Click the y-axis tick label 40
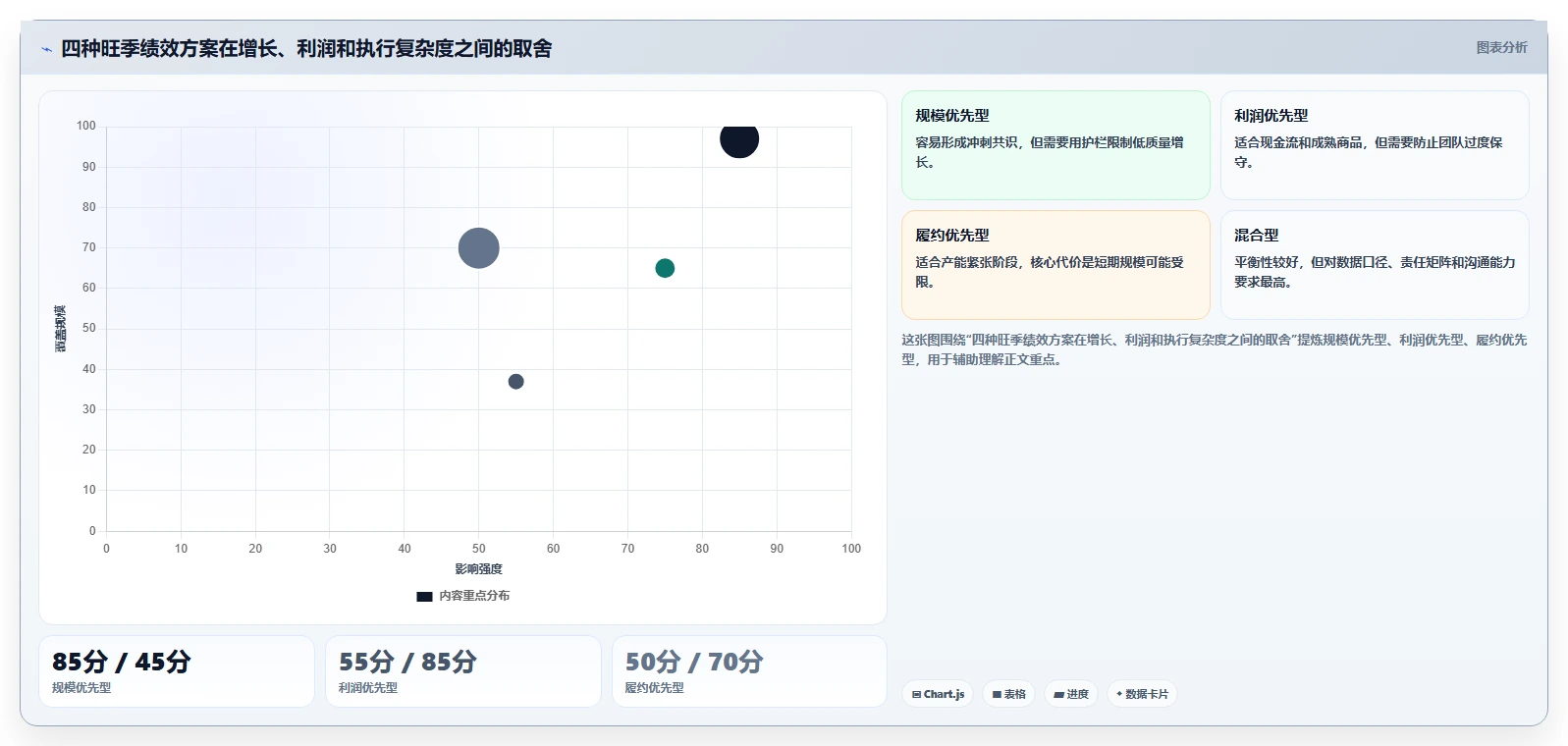Viewport: 1568px width, 746px height. 89,369
